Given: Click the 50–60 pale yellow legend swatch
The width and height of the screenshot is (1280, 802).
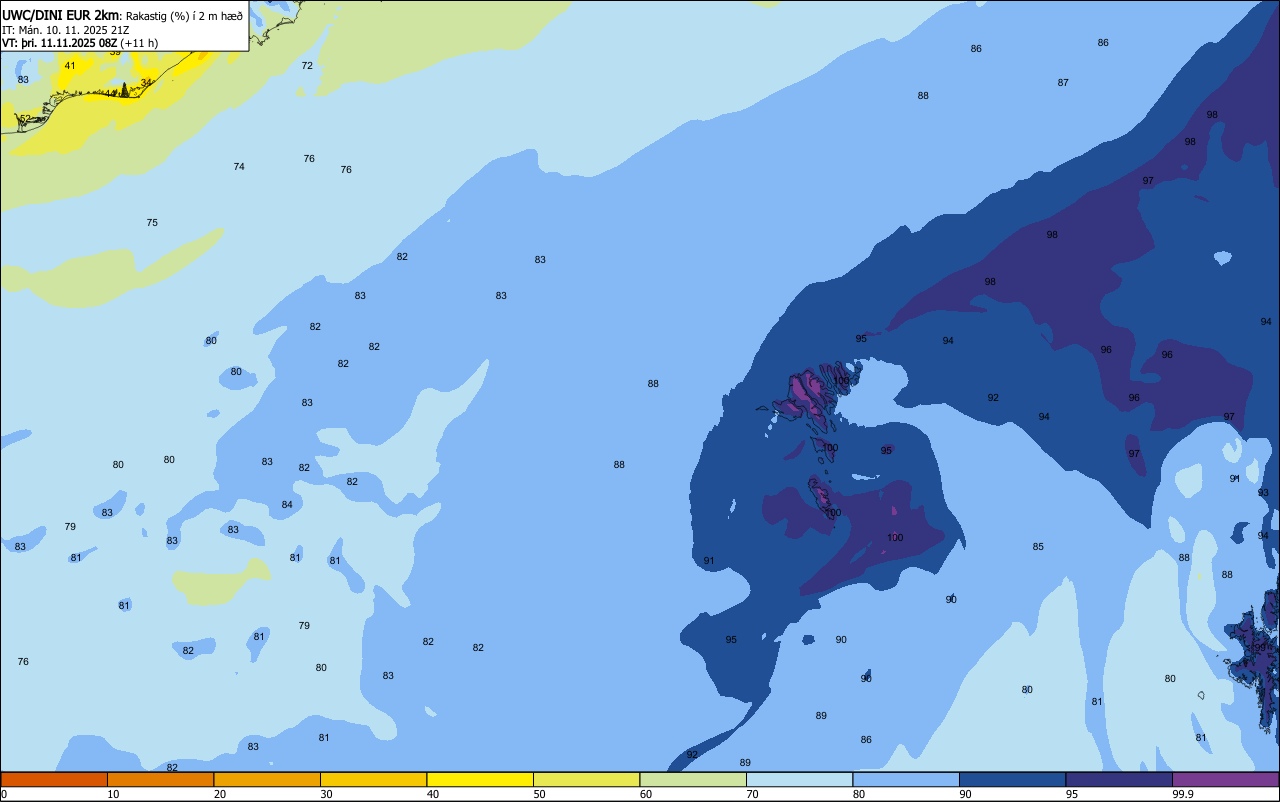Looking at the screenshot, I should click(x=586, y=779).
